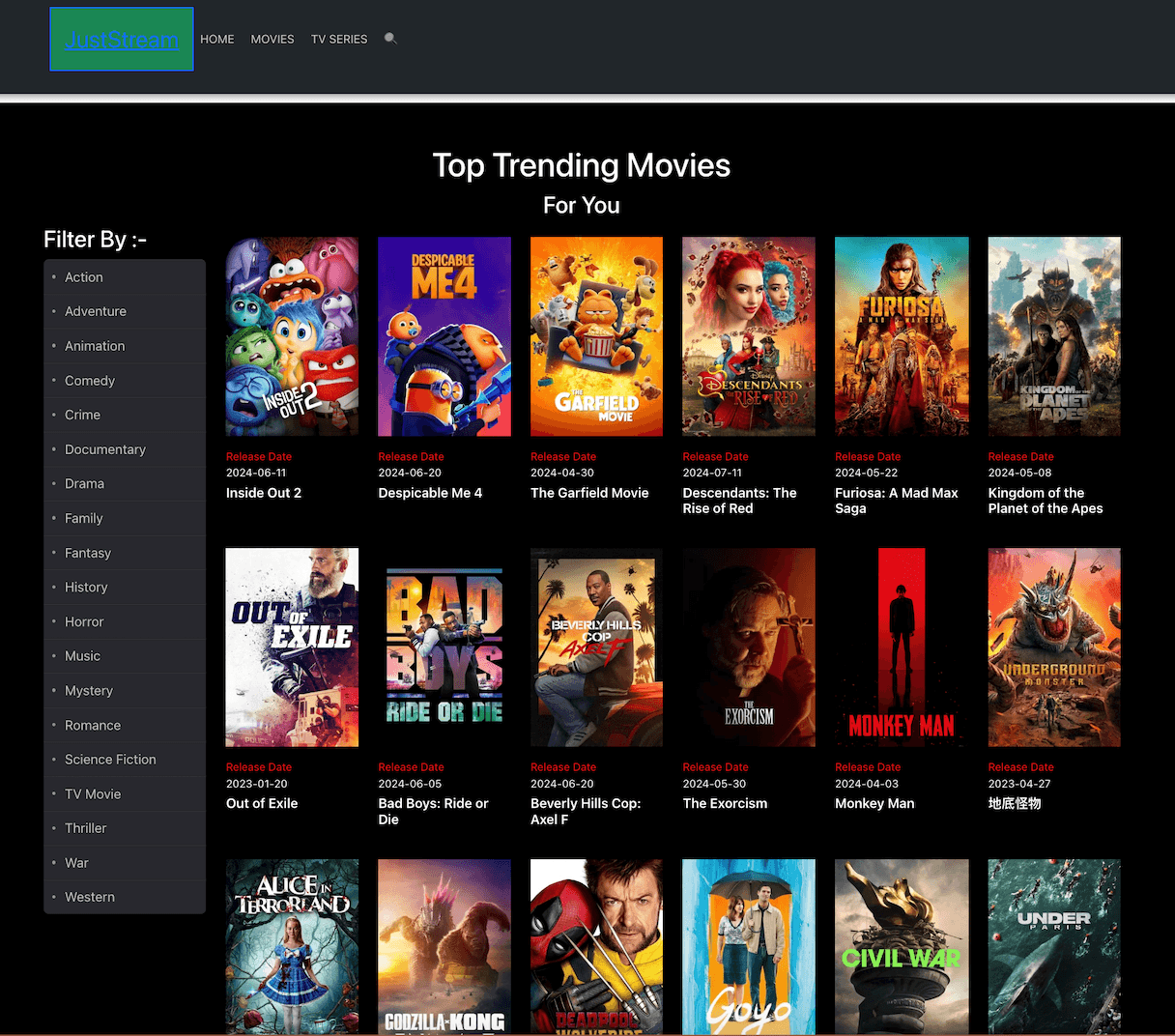Open the Civil War poster
The image size is (1175, 1036).
click(x=902, y=947)
